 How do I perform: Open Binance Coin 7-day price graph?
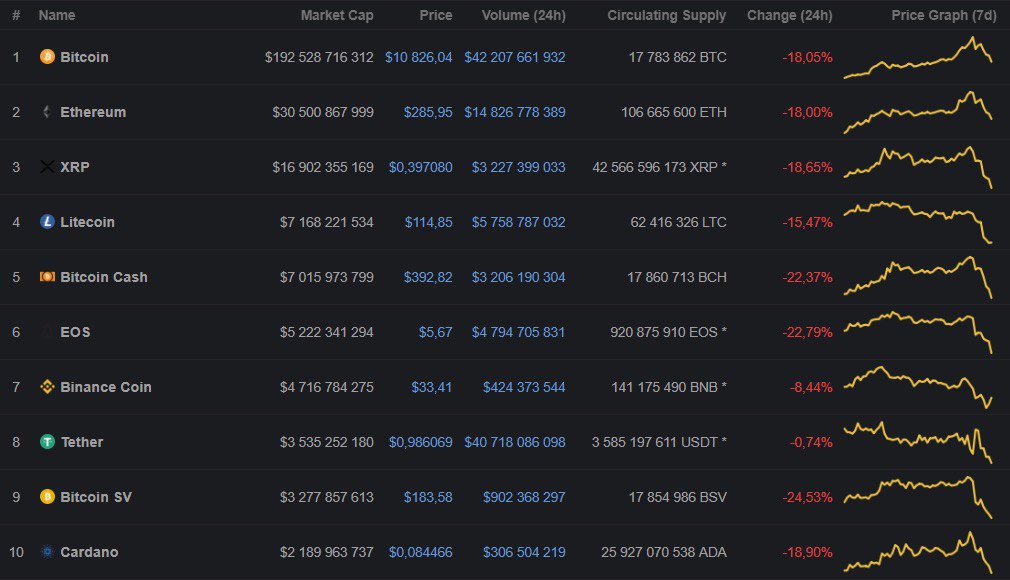click(x=918, y=387)
